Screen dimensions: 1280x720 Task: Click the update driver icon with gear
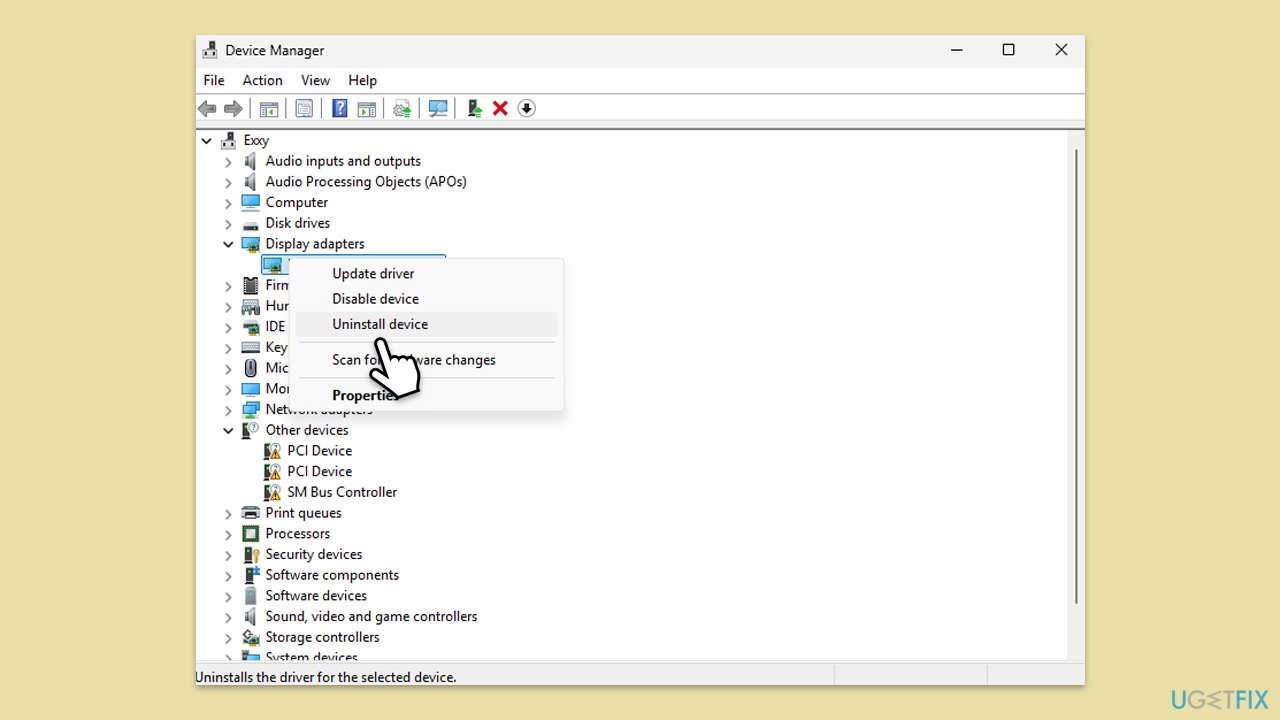(x=402, y=108)
